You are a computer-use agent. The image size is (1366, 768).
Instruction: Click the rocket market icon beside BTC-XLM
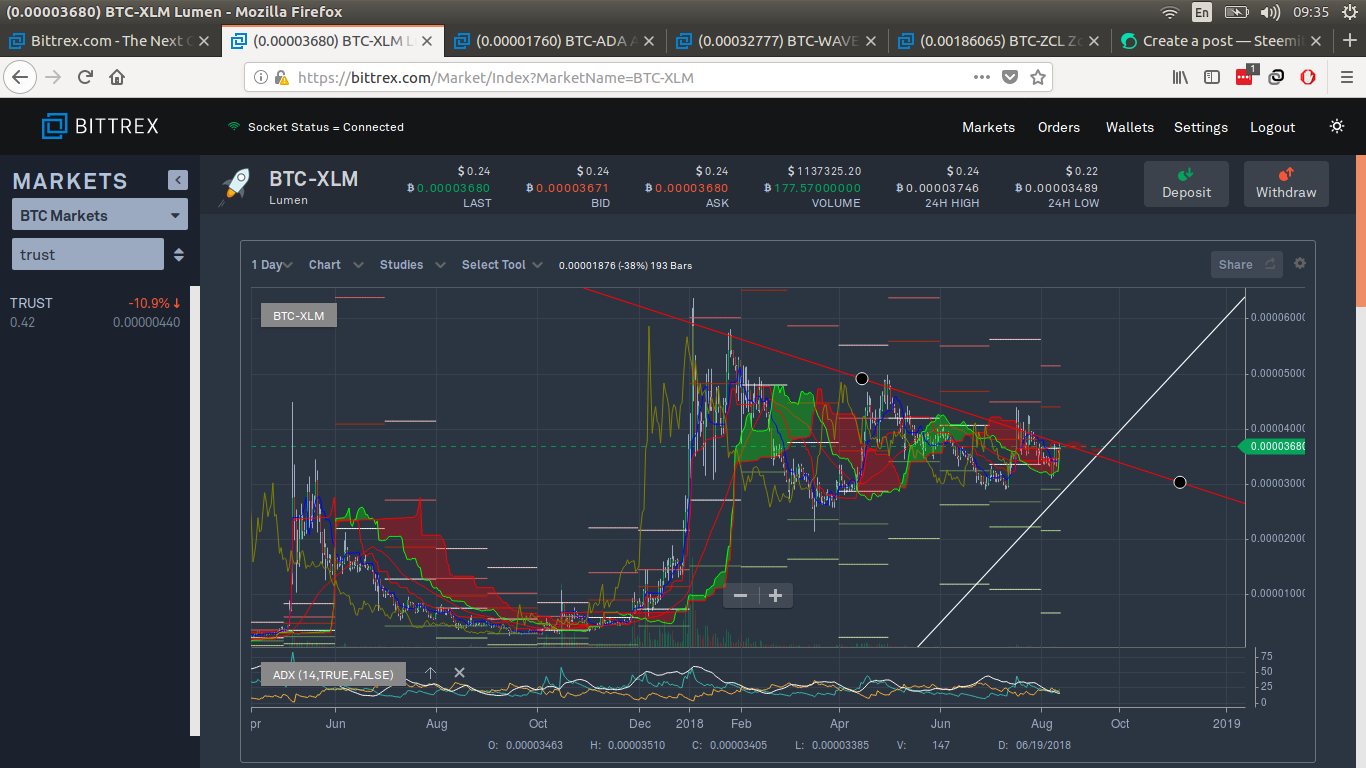235,186
